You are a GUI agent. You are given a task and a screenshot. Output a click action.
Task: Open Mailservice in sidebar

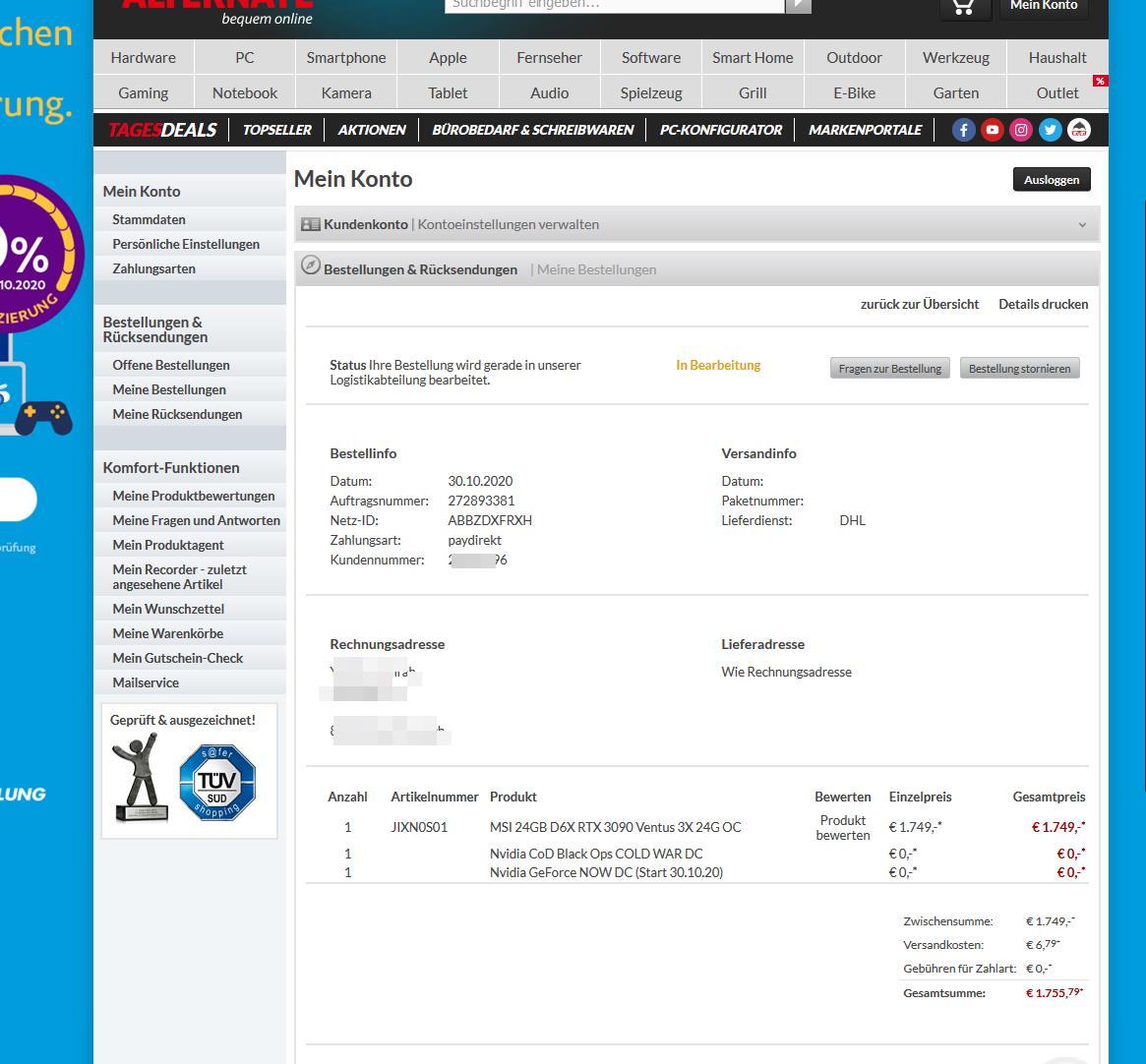[146, 682]
